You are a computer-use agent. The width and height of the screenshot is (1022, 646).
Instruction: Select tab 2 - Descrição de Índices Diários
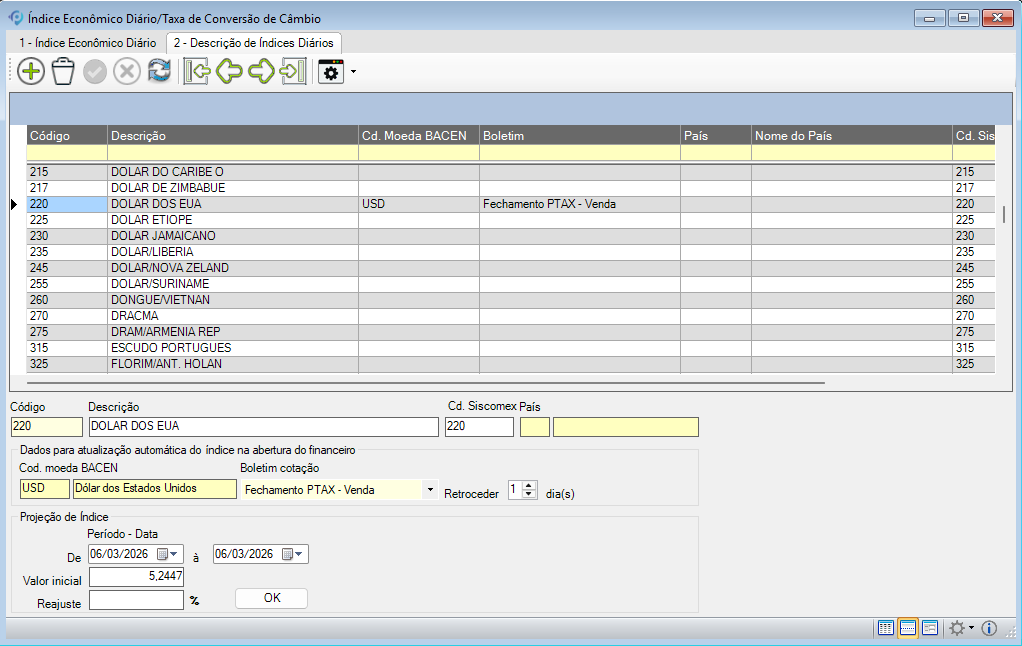click(x=254, y=43)
